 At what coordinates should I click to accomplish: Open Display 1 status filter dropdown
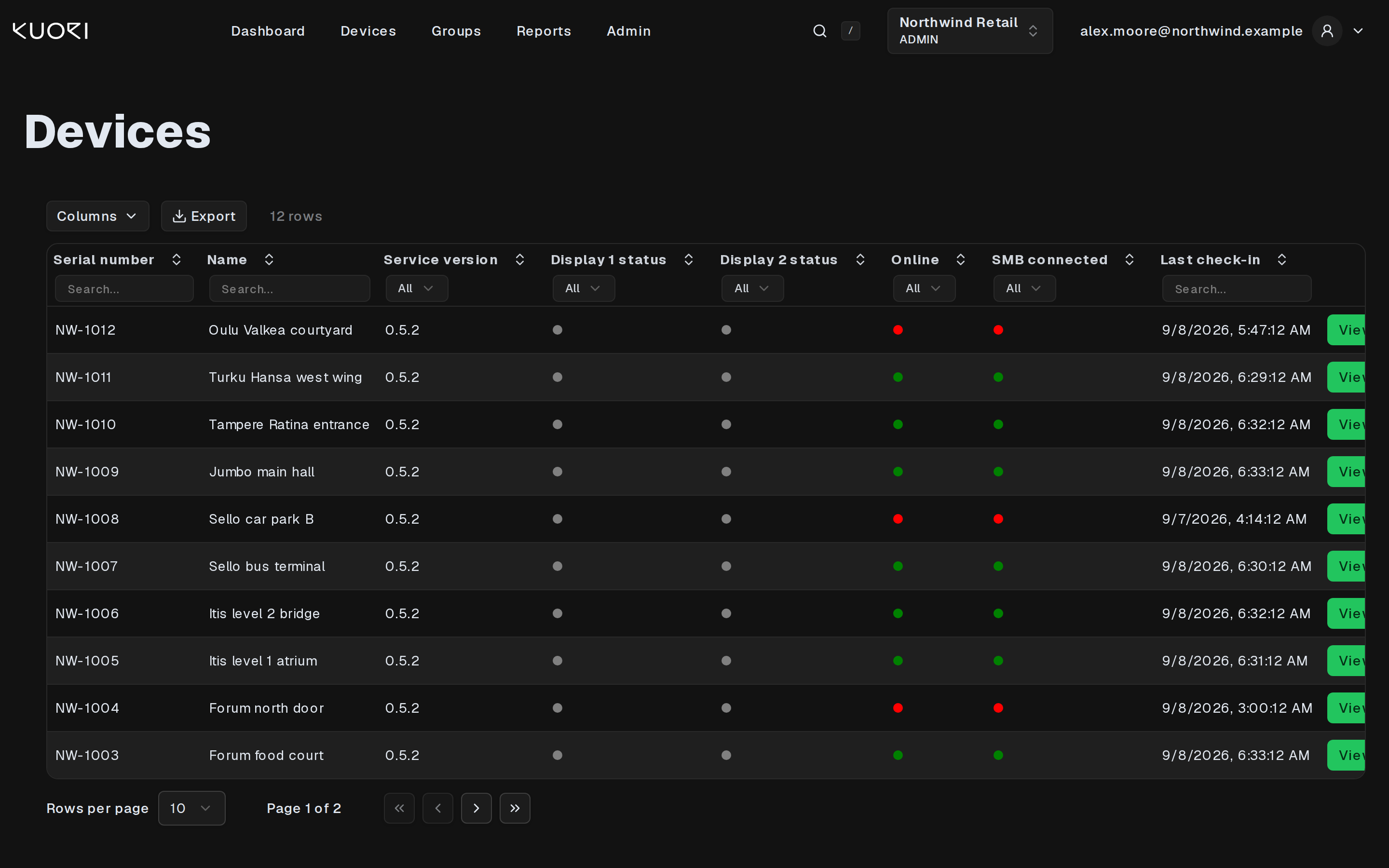coord(584,288)
